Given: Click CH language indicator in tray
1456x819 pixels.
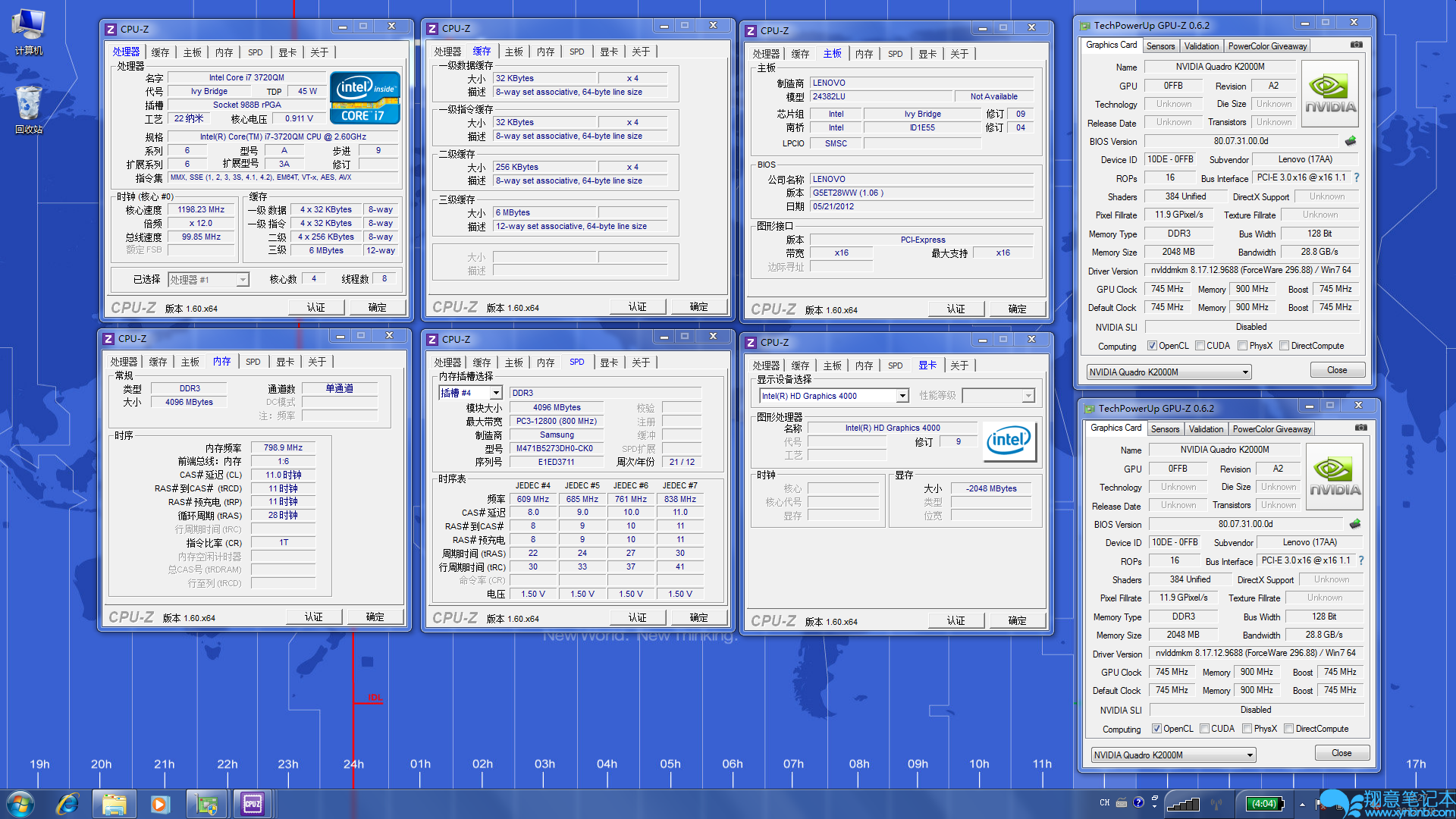Looking at the screenshot, I should pyautogui.click(x=1104, y=802).
